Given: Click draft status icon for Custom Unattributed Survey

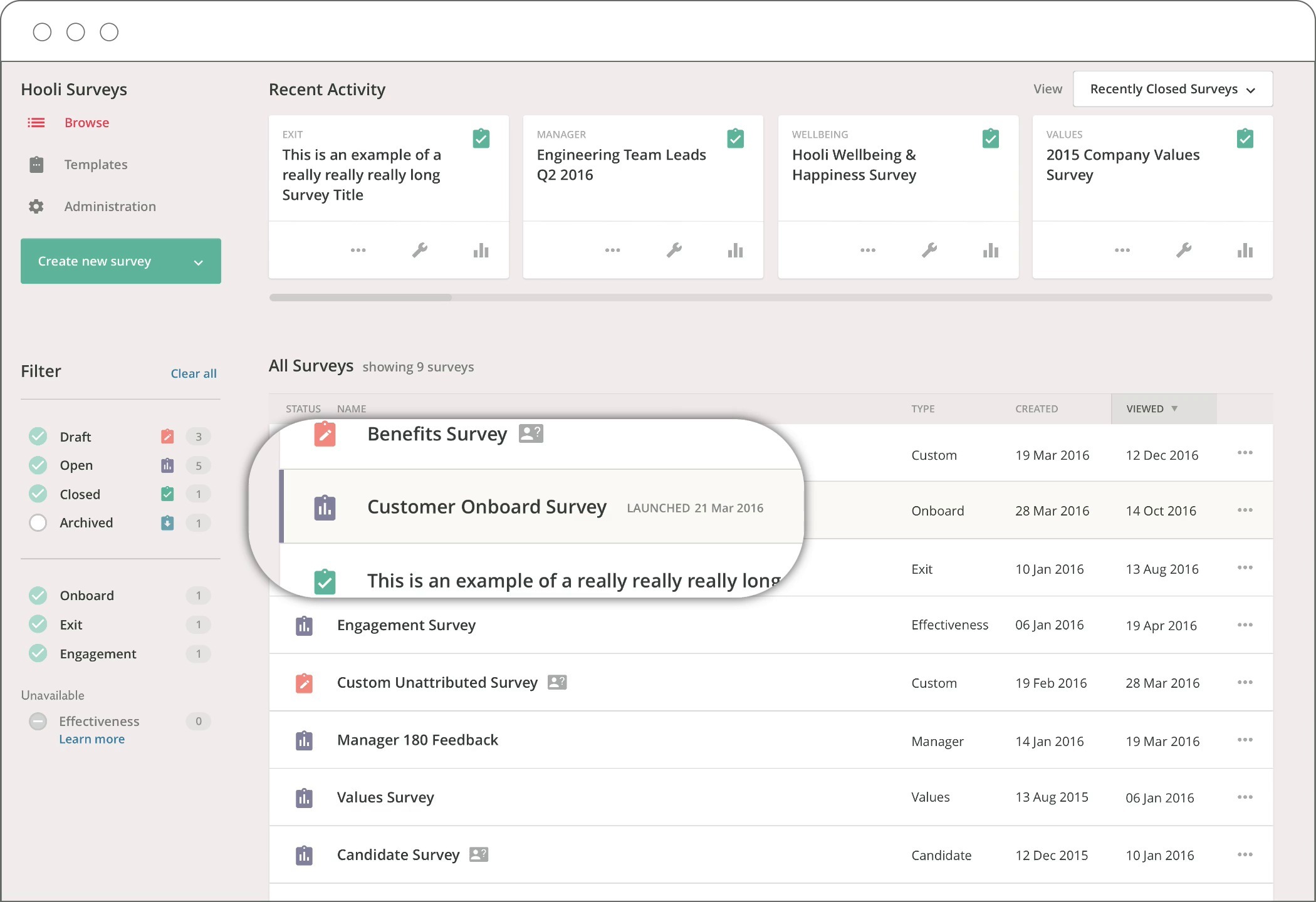Looking at the screenshot, I should pyautogui.click(x=304, y=683).
